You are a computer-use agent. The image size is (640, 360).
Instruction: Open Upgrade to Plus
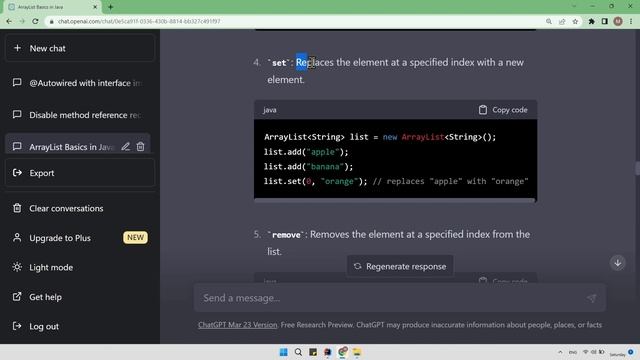80,238
